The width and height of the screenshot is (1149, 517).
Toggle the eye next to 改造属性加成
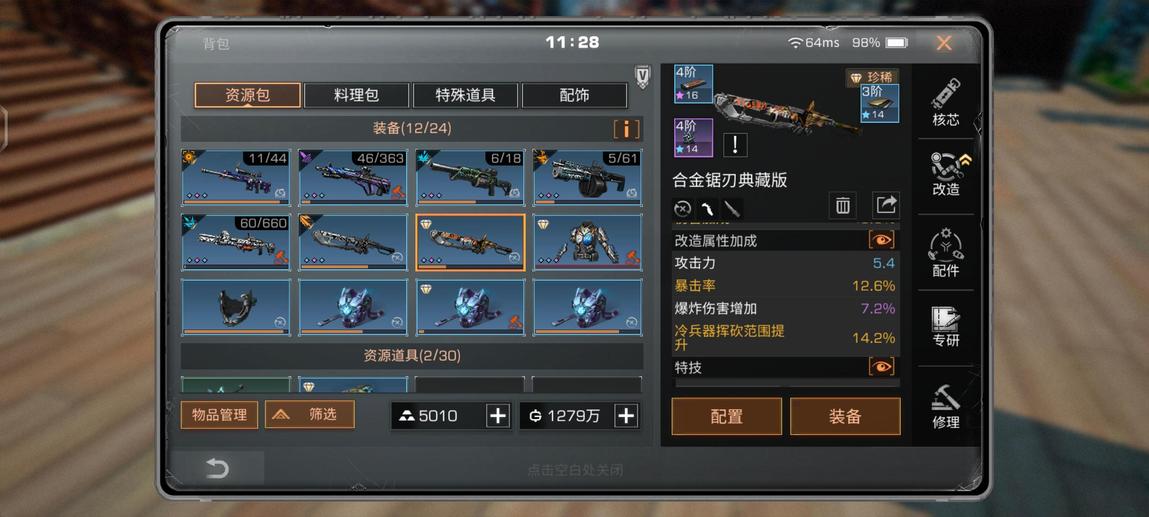pyautogui.click(x=882, y=240)
